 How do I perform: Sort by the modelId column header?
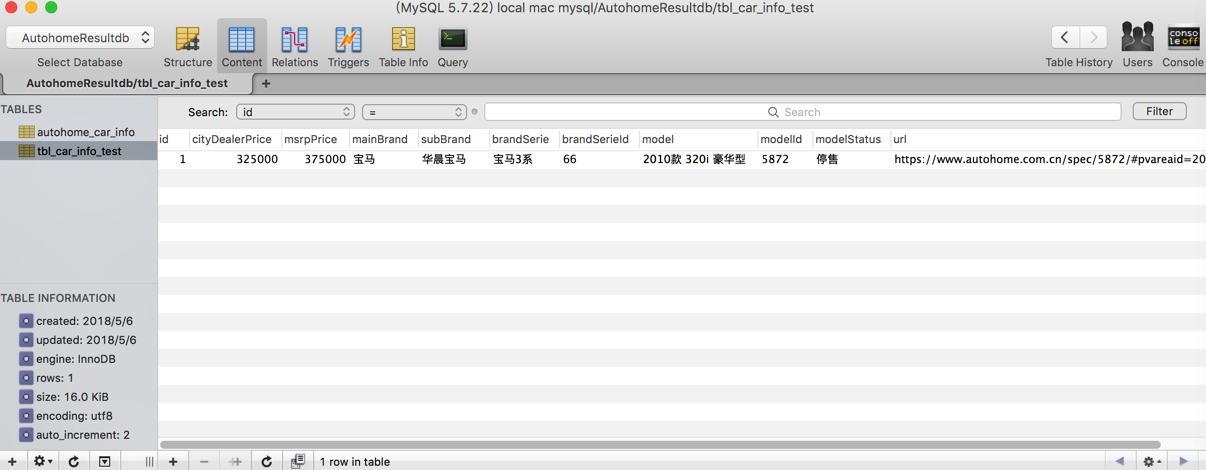(784, 139)
